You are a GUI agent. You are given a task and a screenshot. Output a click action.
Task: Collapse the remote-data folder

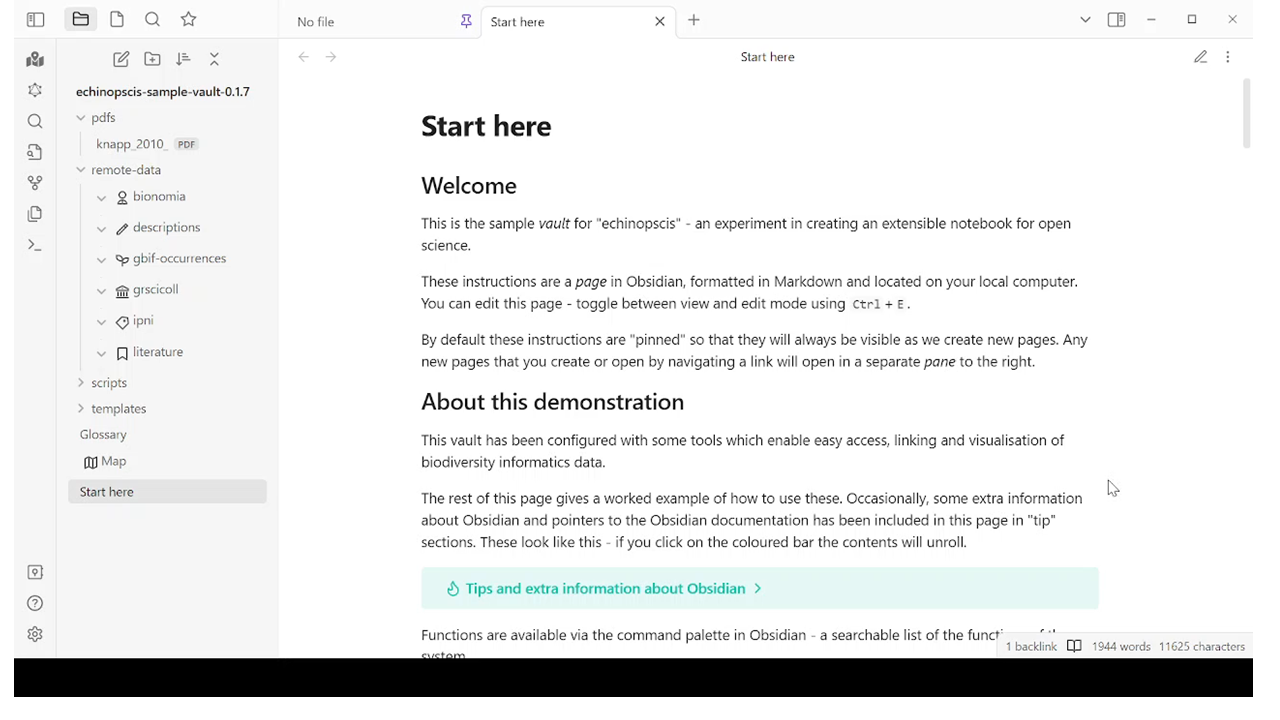click(x=81, y=170)
